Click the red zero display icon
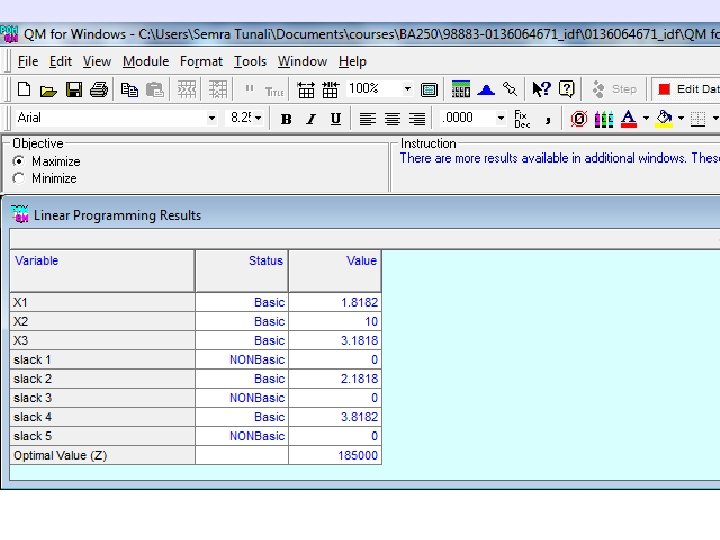Viewport: 720px width, 540px height. click(579, 119)
